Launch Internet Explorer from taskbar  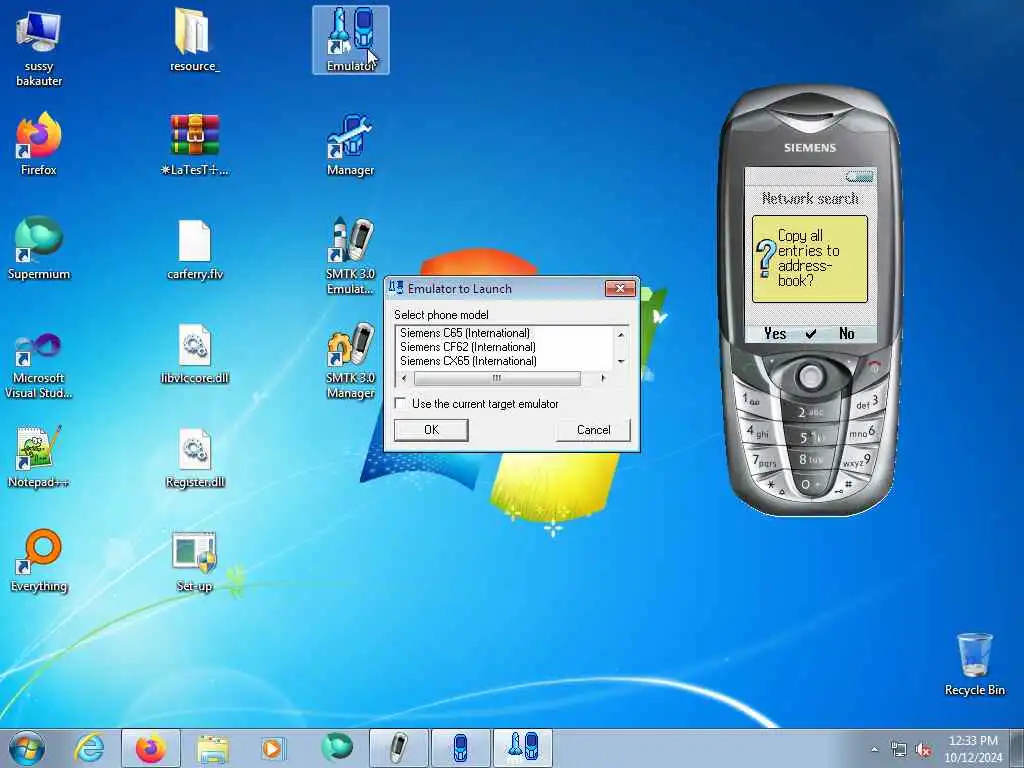(89, 748)
